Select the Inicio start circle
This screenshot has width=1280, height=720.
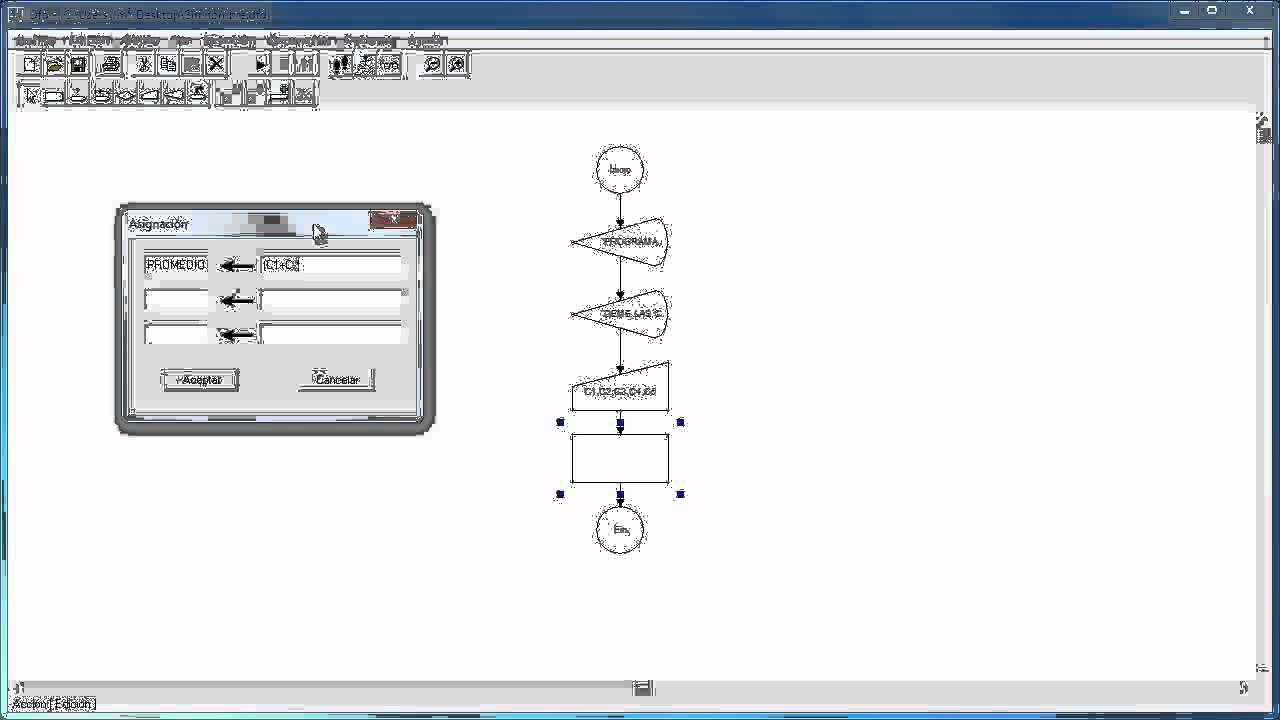click(x=620, y=170)
